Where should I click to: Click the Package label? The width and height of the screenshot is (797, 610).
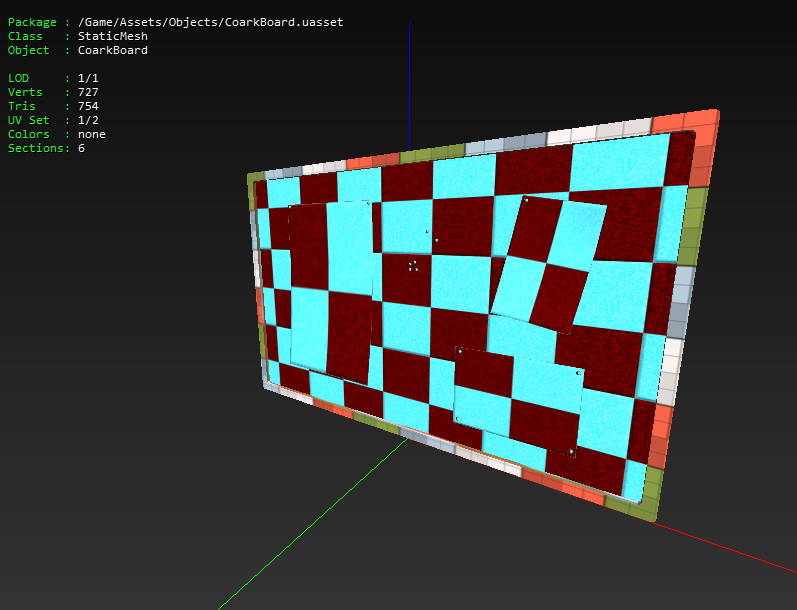[32, 22]
